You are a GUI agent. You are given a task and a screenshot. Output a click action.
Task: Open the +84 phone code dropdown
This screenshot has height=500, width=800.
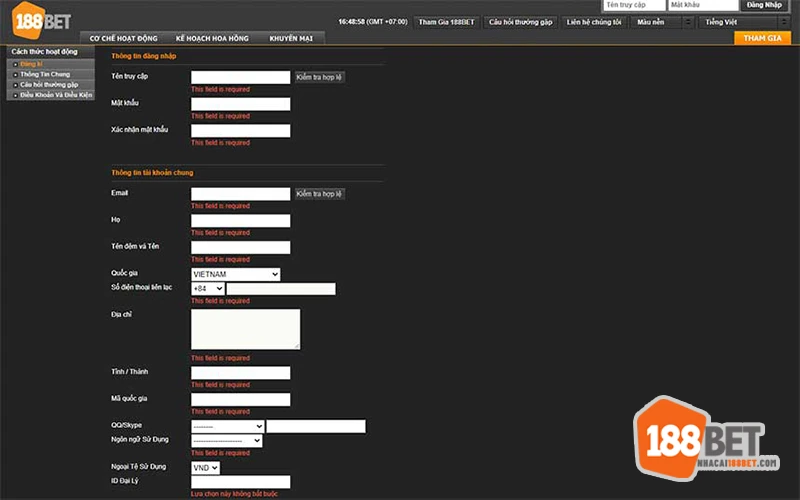pos(208,289)
